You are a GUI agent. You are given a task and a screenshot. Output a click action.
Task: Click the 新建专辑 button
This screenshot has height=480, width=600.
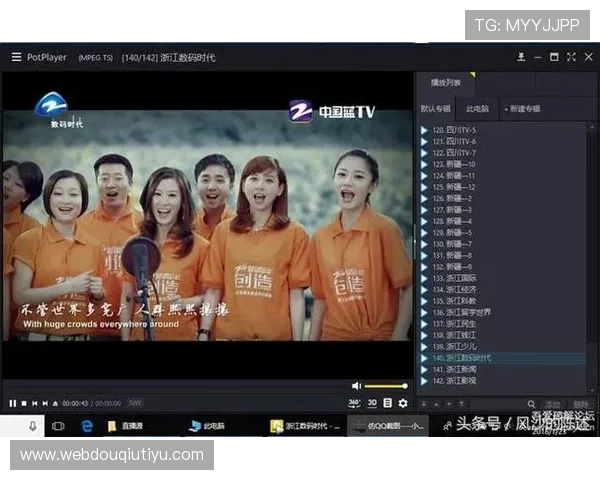[522, 108]
